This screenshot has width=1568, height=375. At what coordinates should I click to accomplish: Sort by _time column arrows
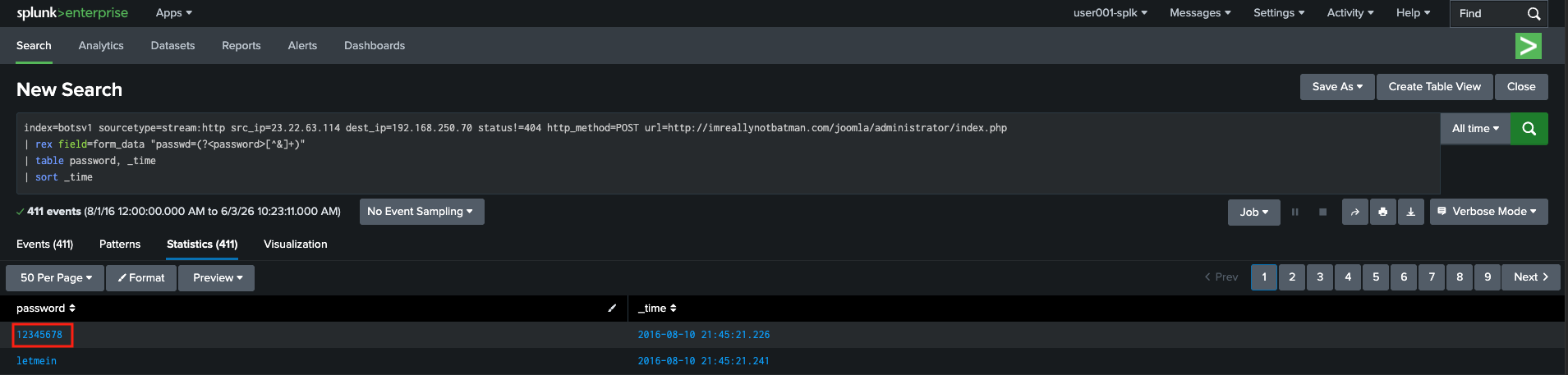[x=674, y=309]
